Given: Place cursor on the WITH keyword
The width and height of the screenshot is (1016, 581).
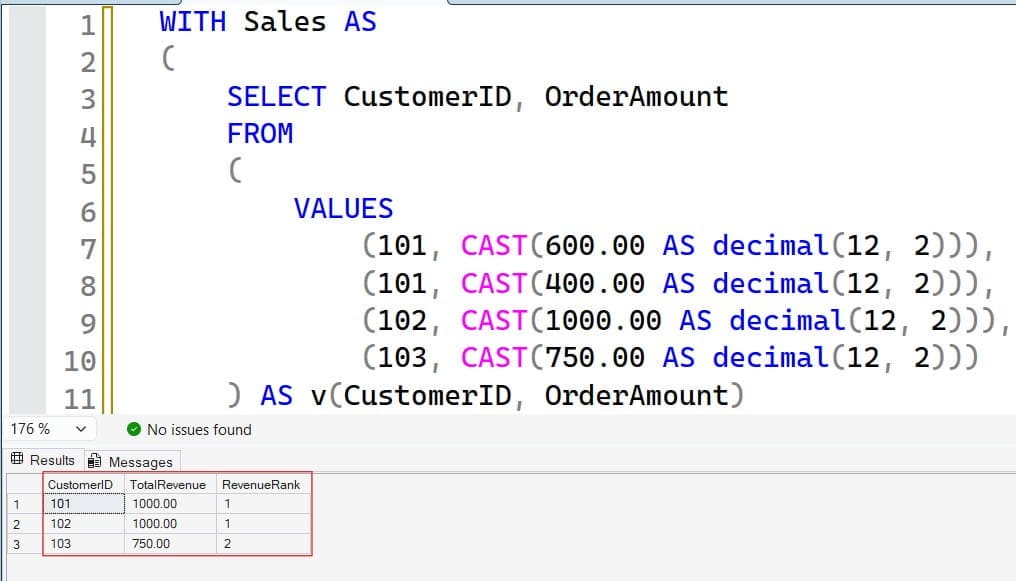Looking at the screenshot, I should pyautogui.click(x=193, y=22).
